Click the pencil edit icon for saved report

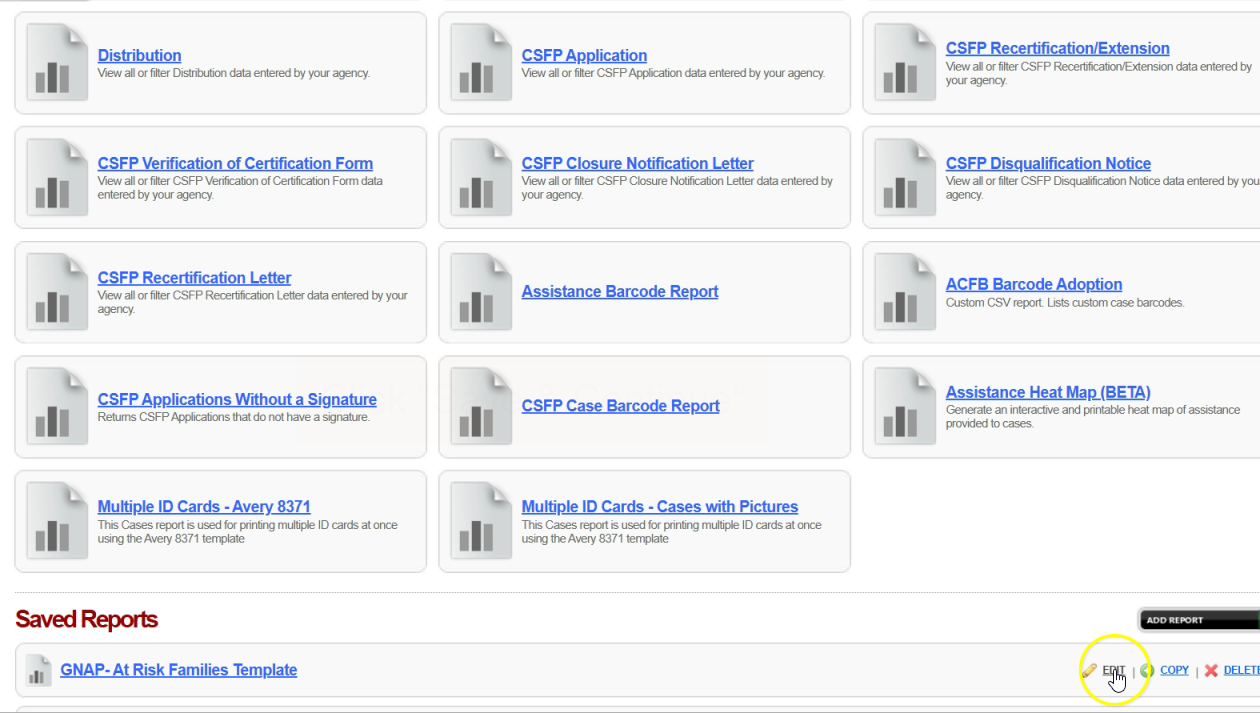click(1089, 670)
